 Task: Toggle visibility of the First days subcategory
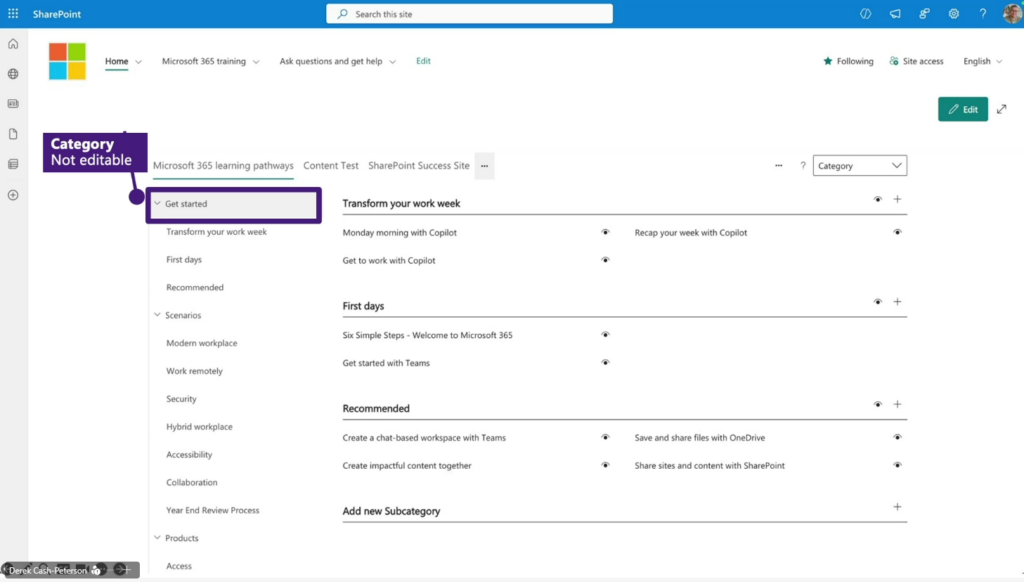[x=877, y=302]
